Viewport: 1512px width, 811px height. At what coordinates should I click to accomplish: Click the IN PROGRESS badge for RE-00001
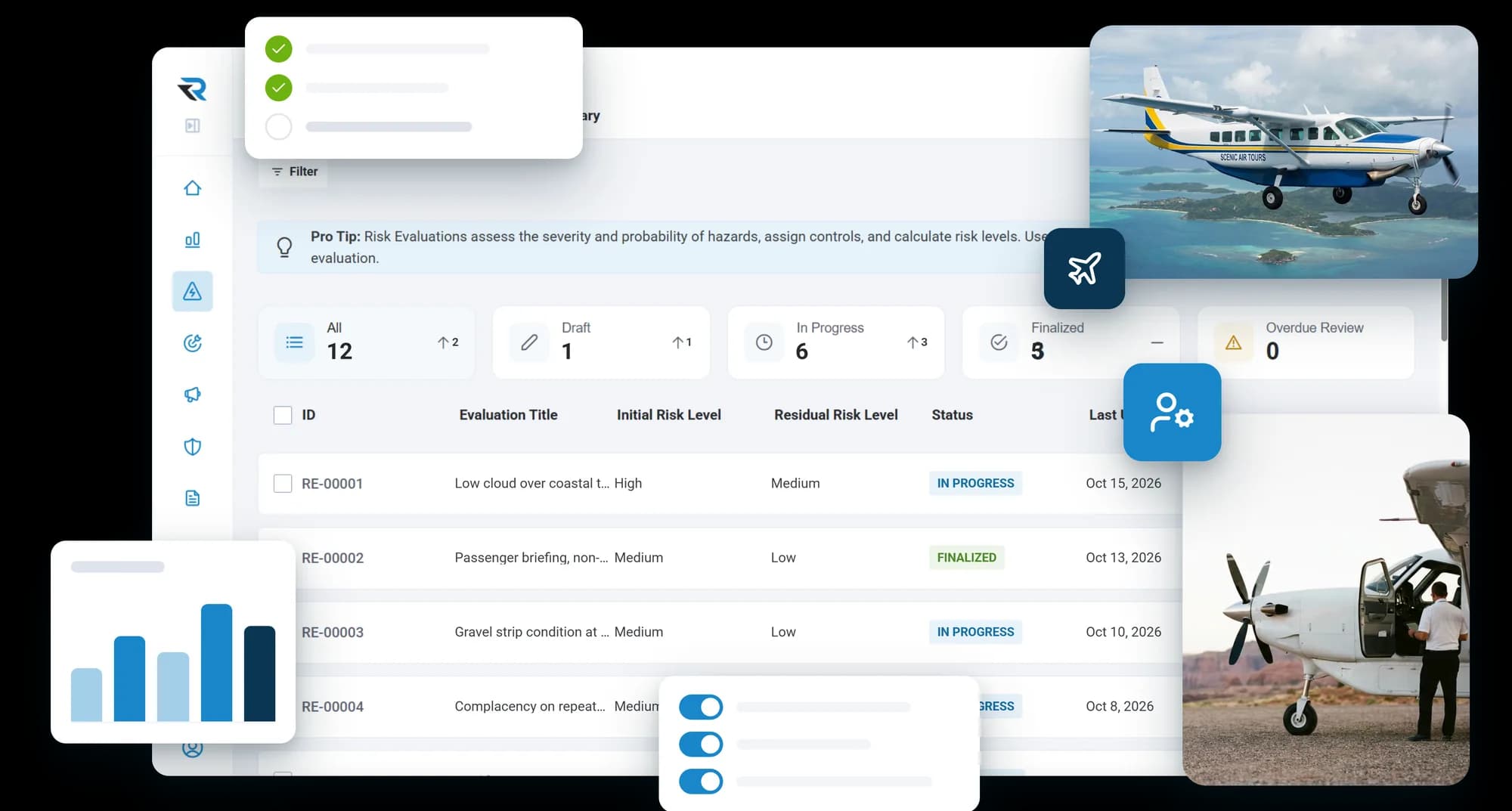coord(975,484)
